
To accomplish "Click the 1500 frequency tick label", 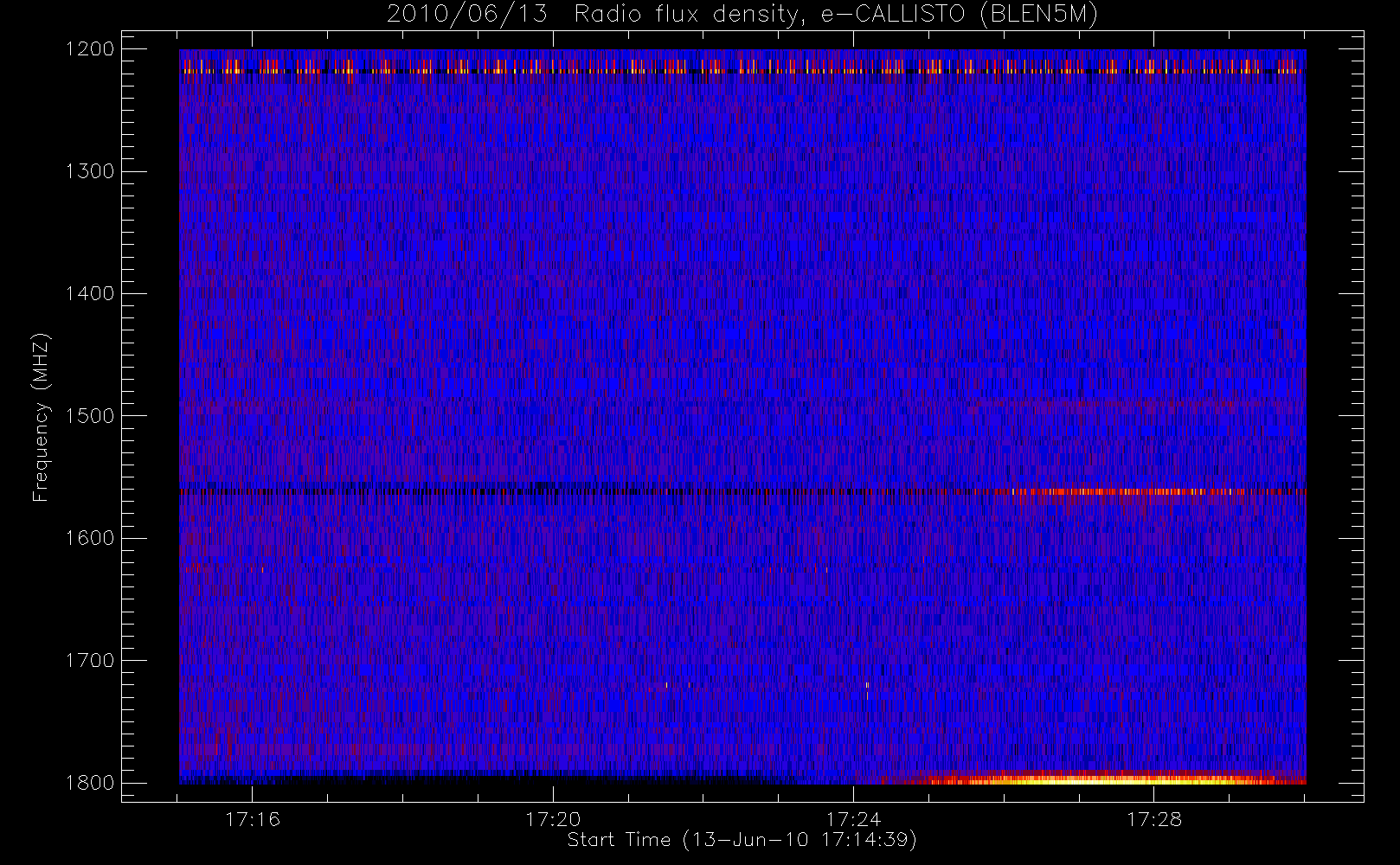I will (x=90, y=415).
